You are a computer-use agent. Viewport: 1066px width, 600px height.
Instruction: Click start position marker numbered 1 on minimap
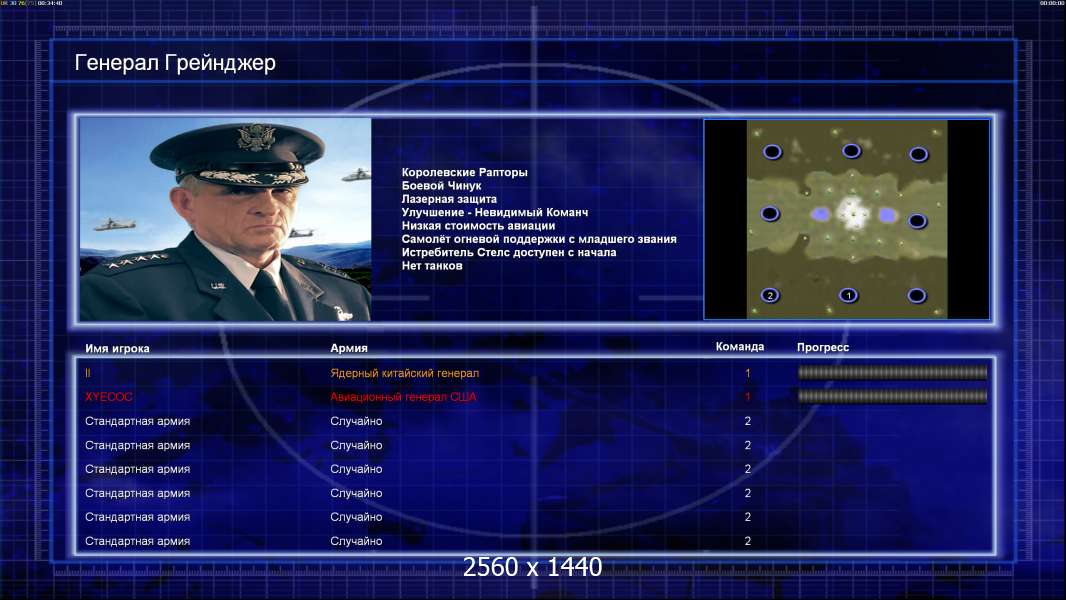tap(848, 296)
